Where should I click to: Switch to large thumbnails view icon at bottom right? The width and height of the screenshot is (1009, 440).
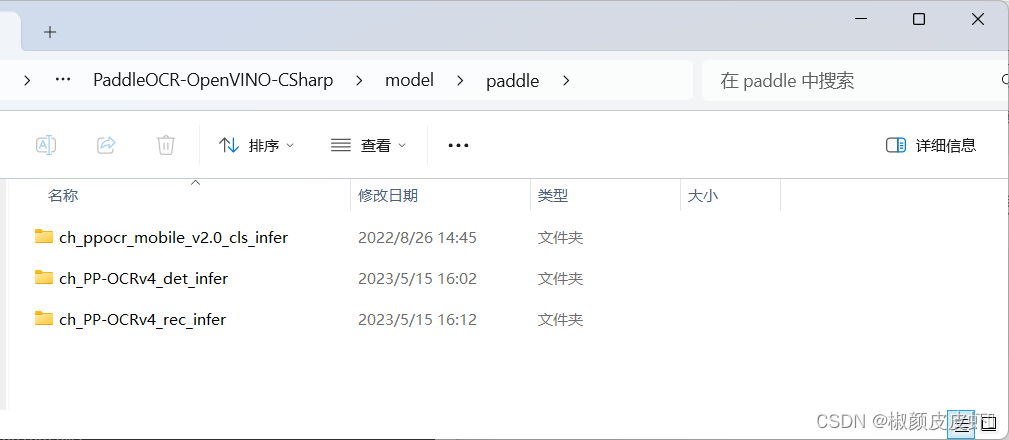(988, 423)
